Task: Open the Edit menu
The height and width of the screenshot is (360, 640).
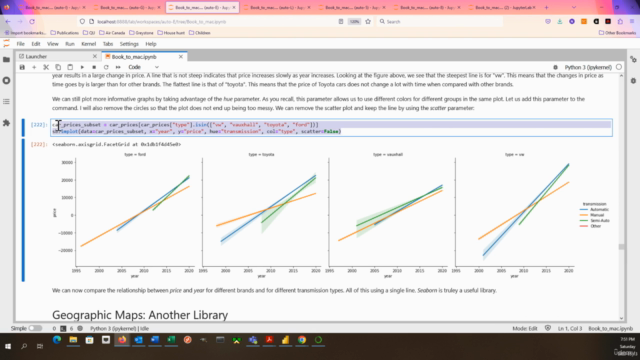Action: pyautogui.click(x=36, y=44)
